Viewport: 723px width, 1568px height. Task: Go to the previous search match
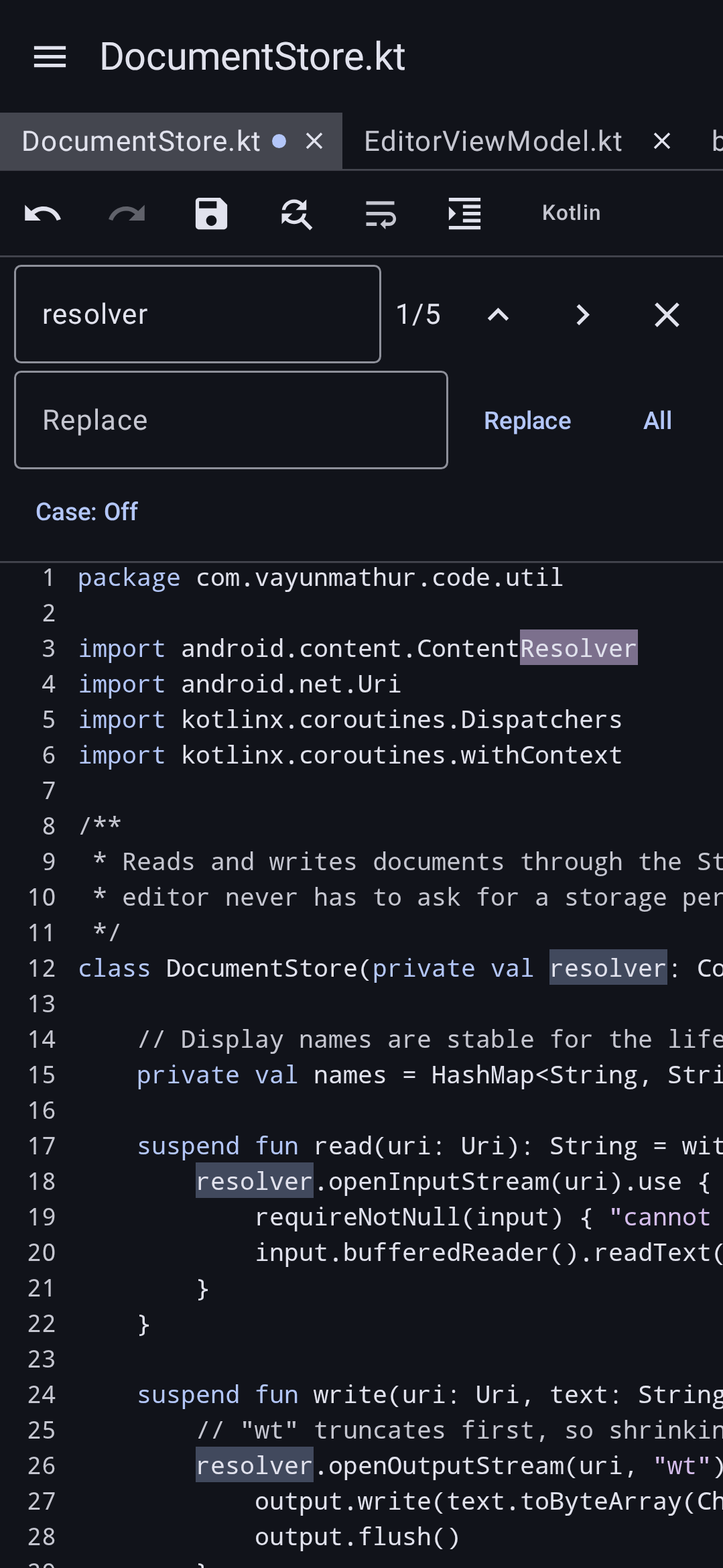[x=498, y=314]
